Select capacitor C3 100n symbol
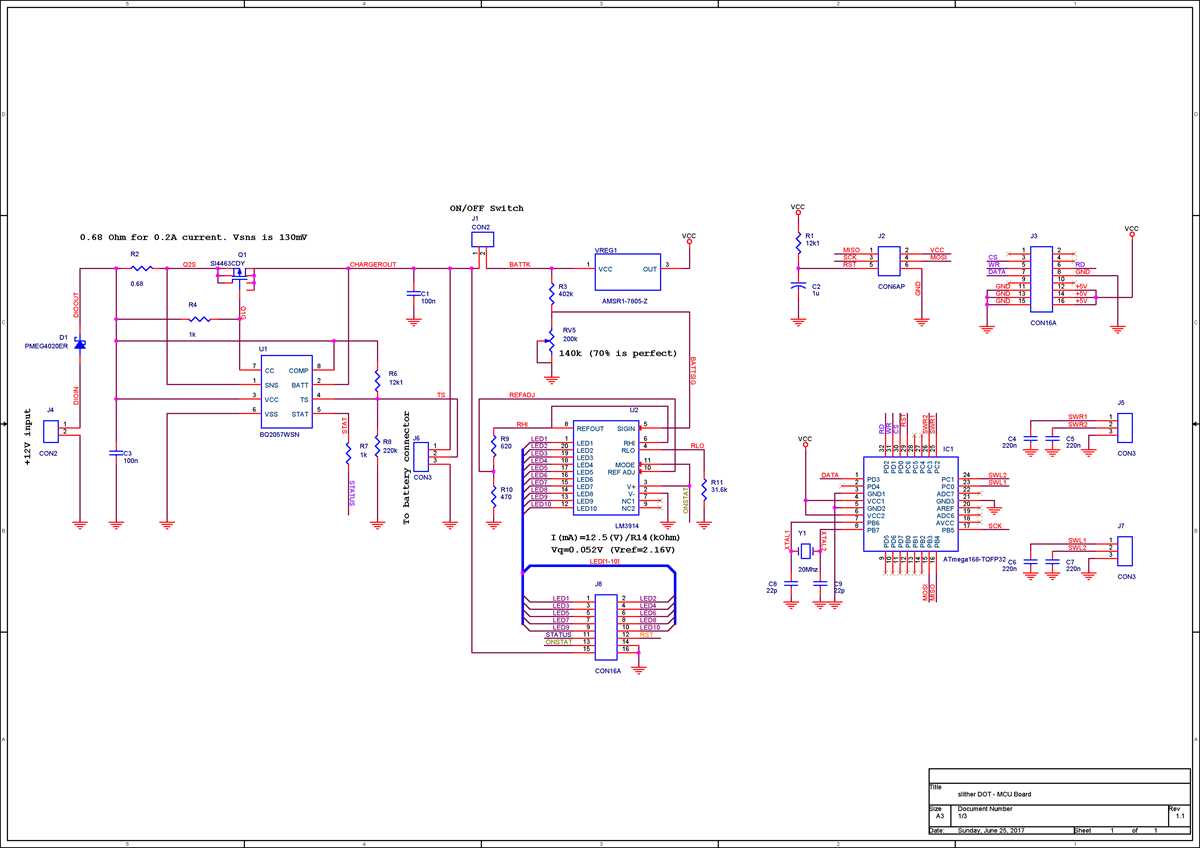The height and width of the screenshot is (848, 1200). tap(116, 453)
